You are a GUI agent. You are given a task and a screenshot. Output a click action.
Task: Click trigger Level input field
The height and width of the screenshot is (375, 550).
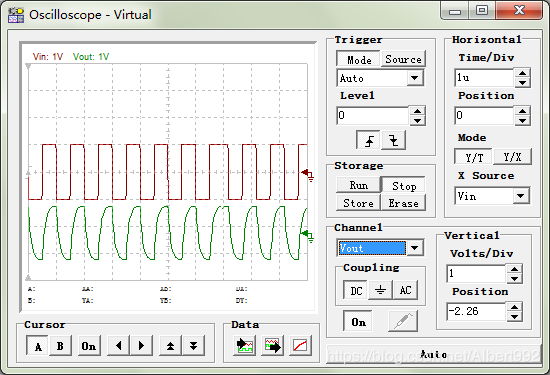[373, 115]
